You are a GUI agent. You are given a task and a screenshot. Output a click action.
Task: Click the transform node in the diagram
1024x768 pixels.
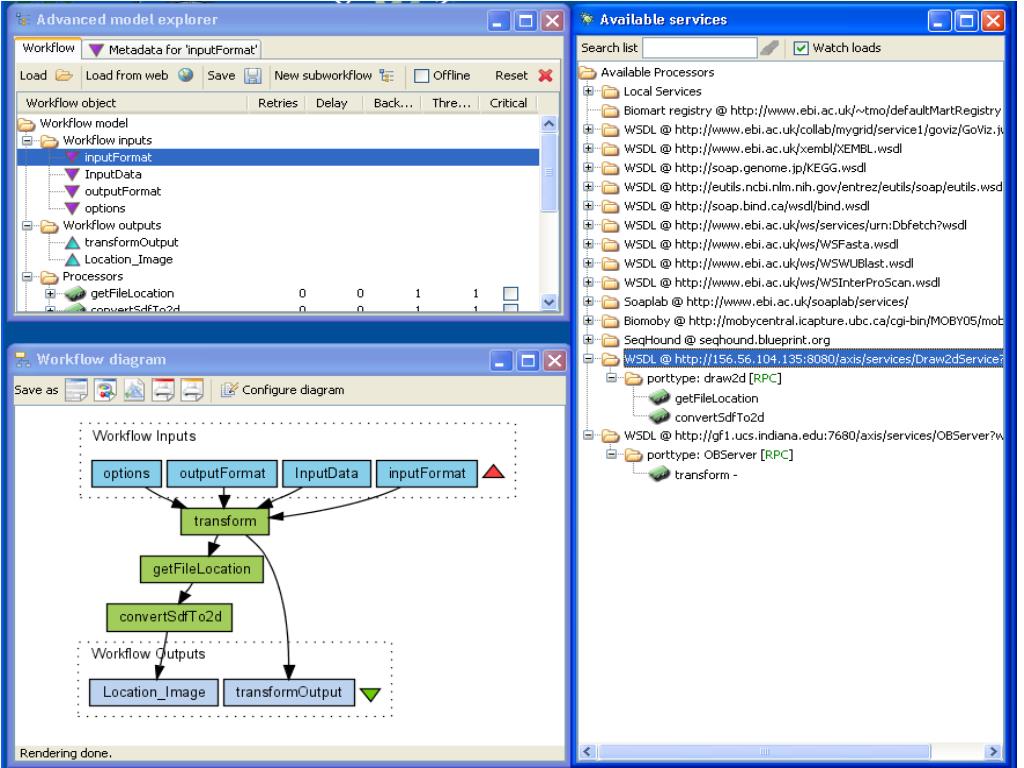pyautogui.click(x=225, y=521)
